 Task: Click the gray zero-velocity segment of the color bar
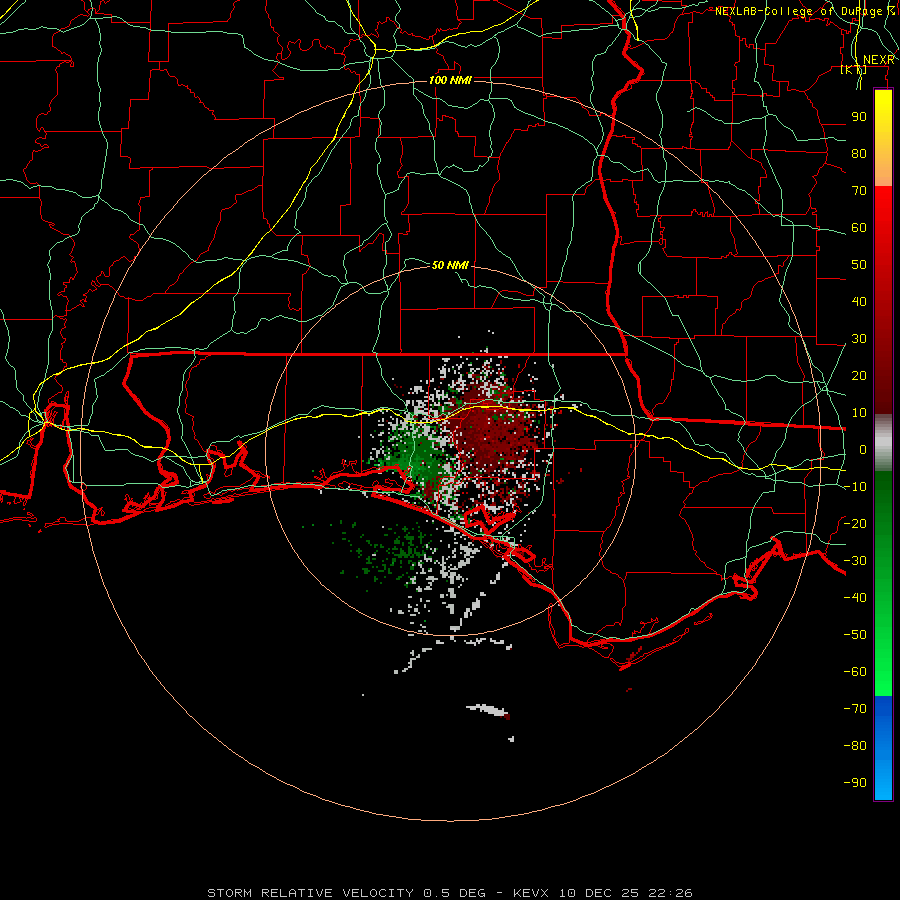pos(883,442)
